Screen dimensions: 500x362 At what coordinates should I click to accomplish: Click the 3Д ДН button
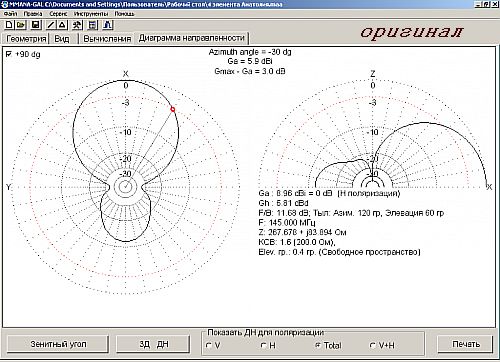pyautogui.click(x=153, y=344)
